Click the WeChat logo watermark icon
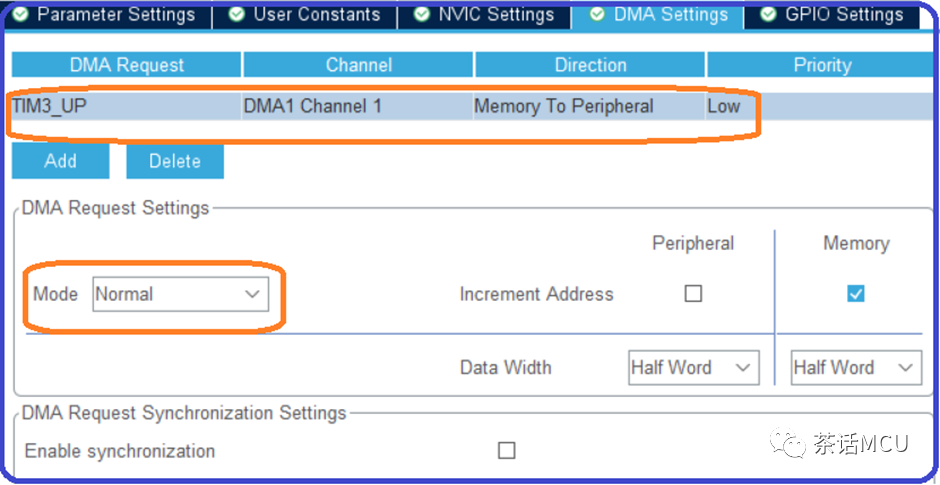The width and height of the screenshot is (940, 485). coord(787,442)
